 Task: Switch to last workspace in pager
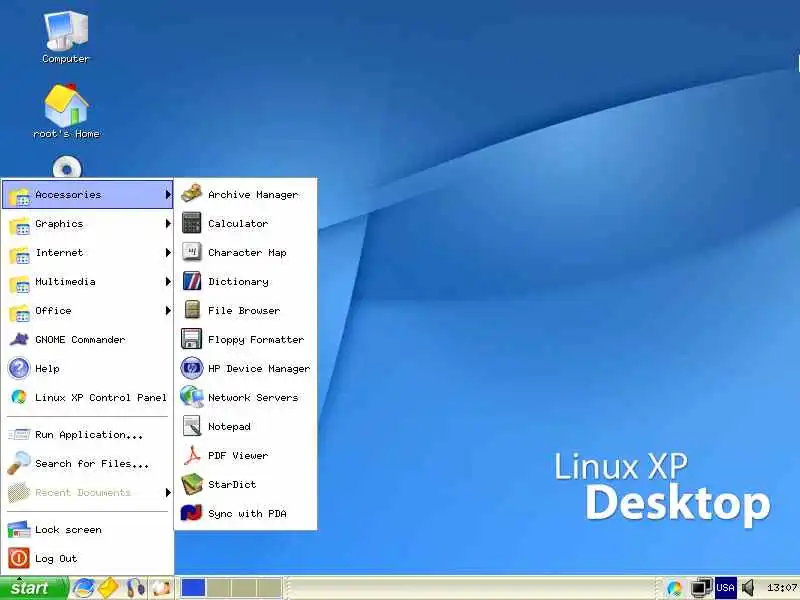point(269,588)
